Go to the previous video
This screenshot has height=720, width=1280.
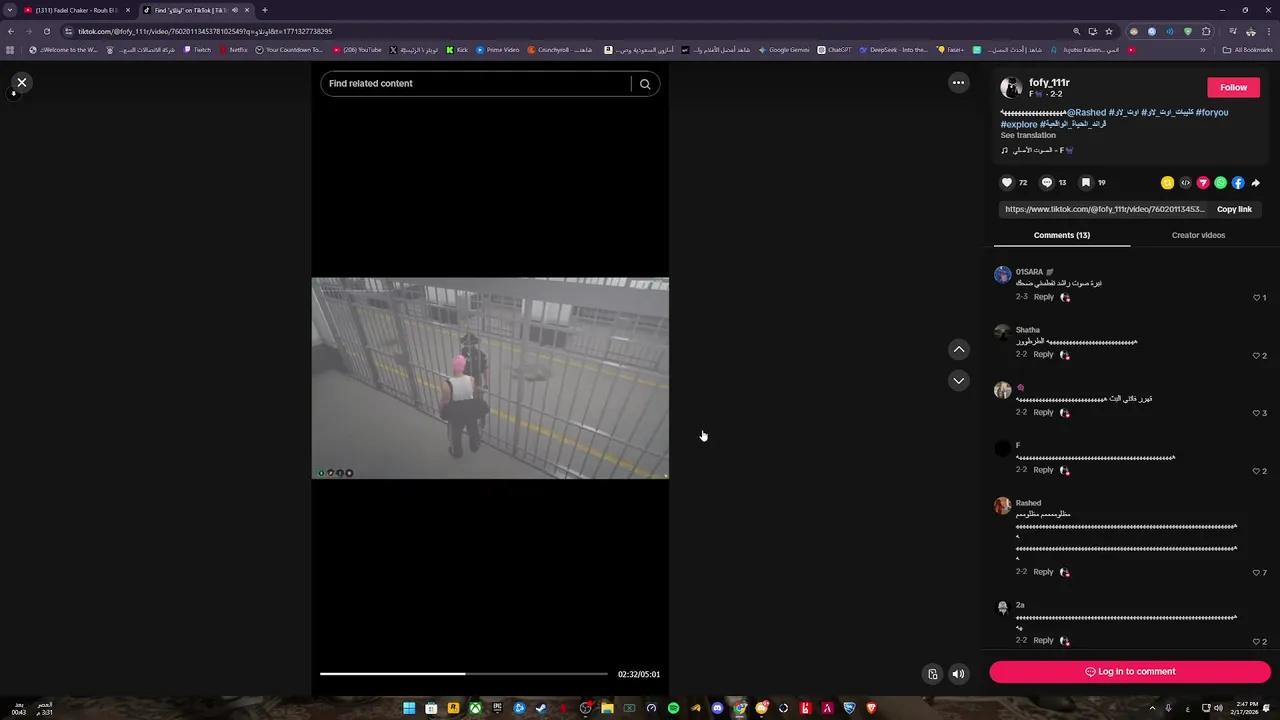pyautogui.click(x=958, y=349)
